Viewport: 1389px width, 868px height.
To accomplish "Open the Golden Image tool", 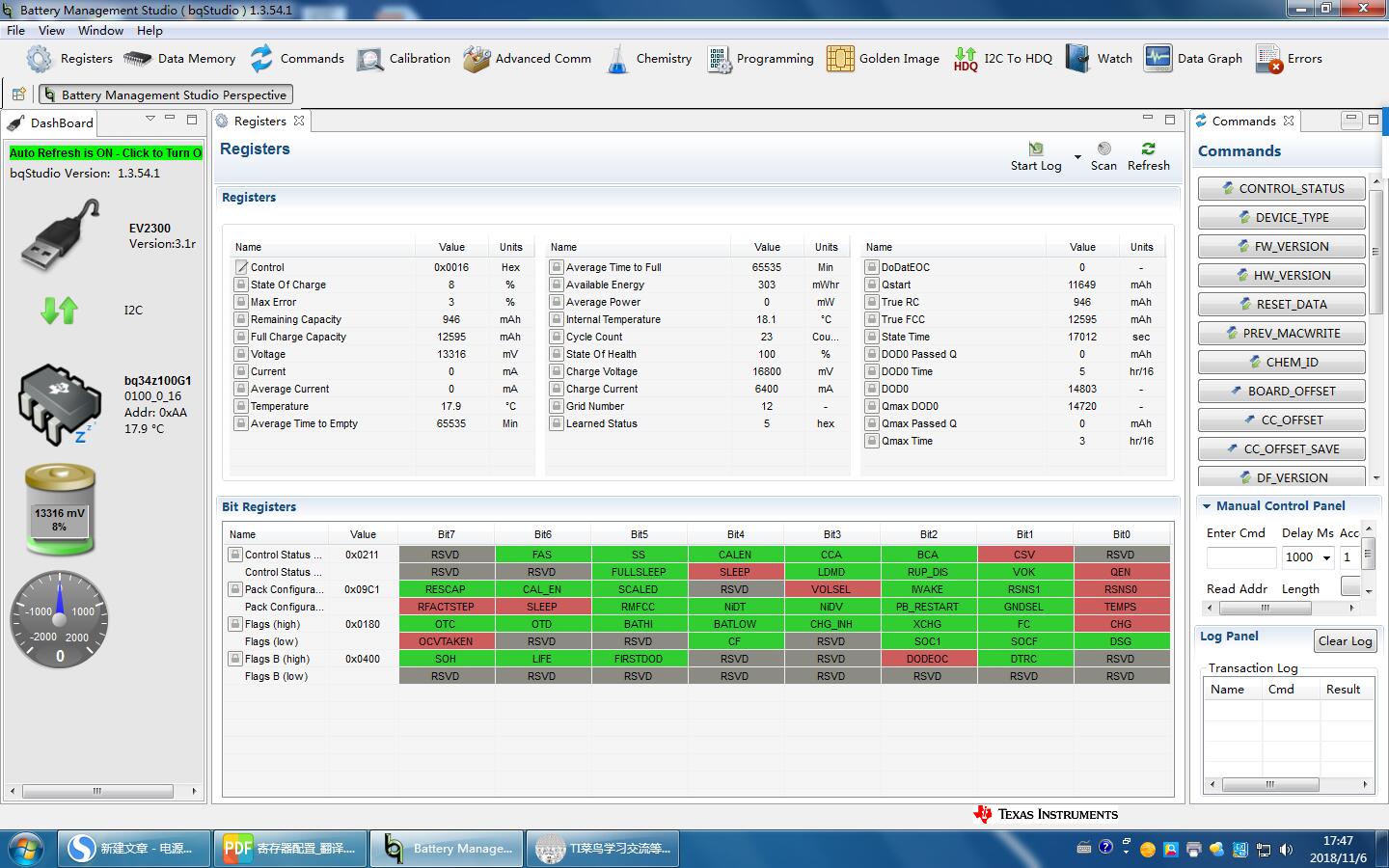I will [x=883, y=59].
